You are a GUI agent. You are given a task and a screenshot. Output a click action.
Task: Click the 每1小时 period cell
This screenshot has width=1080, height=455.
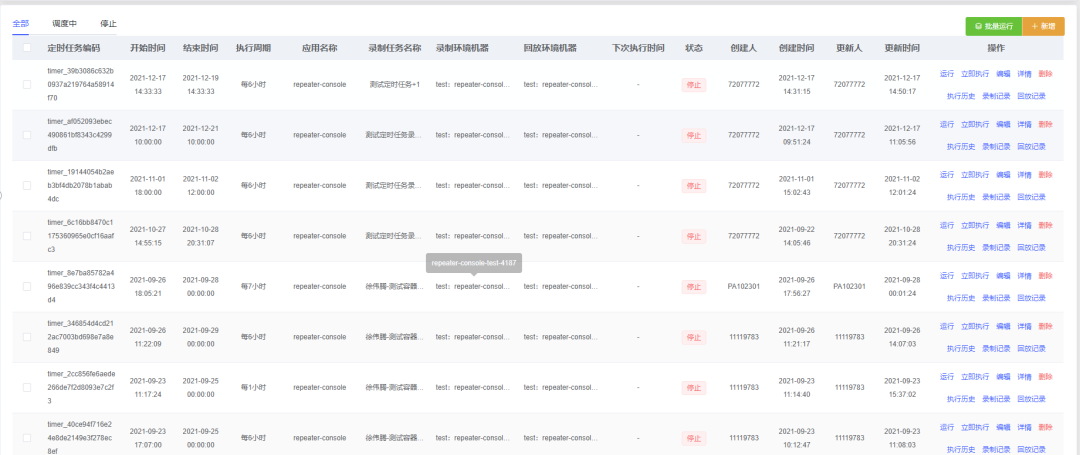253,388
